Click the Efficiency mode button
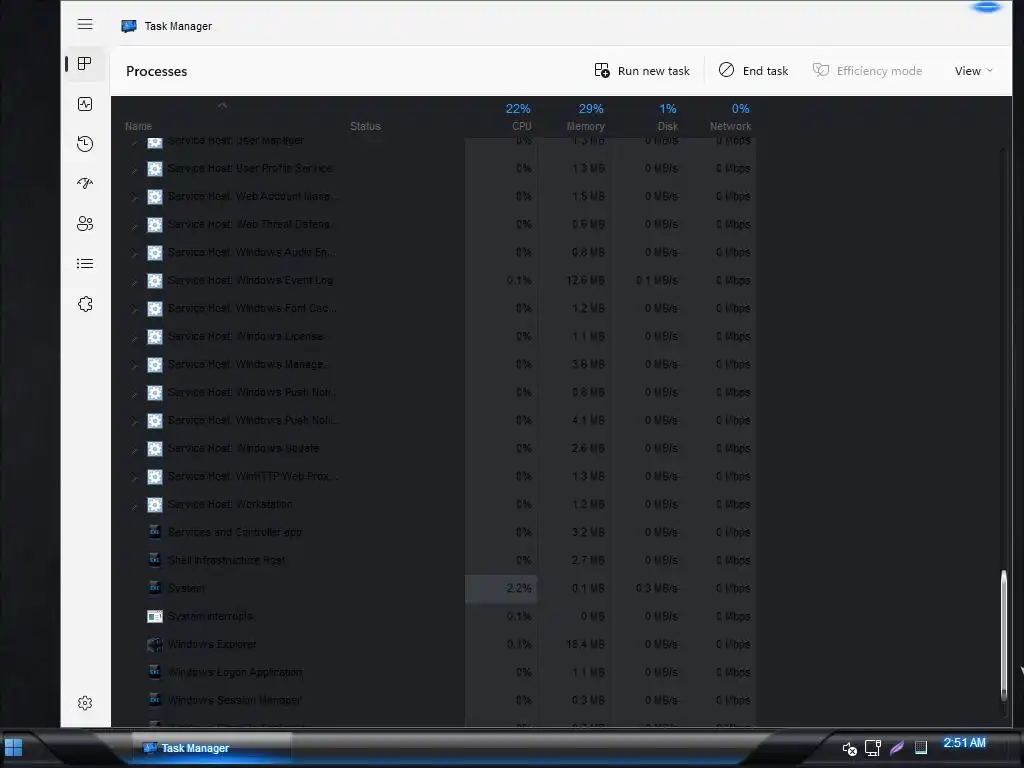Image resolution: width=1024 pixels, height=768 pixels. tap(867, 71)
